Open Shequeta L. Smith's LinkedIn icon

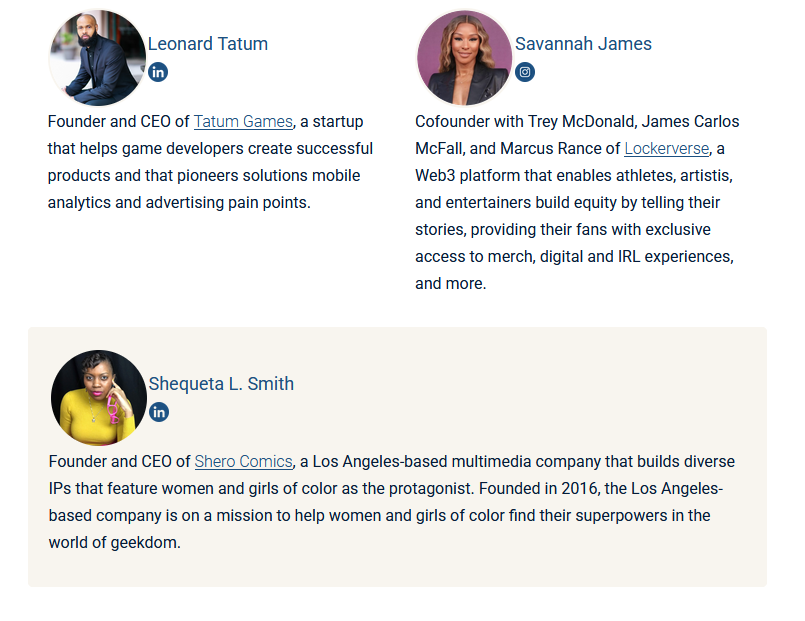(x=159, y=412)
